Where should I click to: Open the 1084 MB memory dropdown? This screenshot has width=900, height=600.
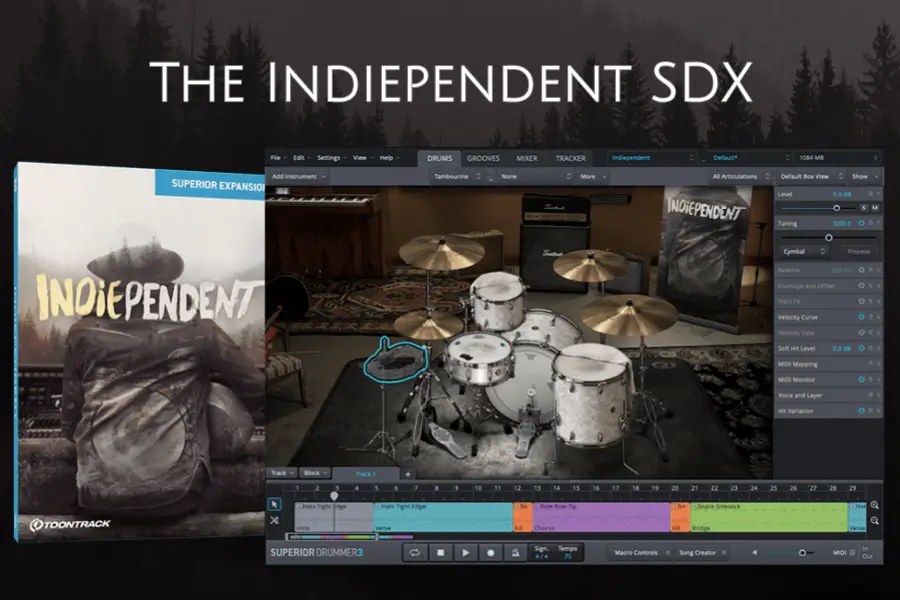[x=838, y=157]
